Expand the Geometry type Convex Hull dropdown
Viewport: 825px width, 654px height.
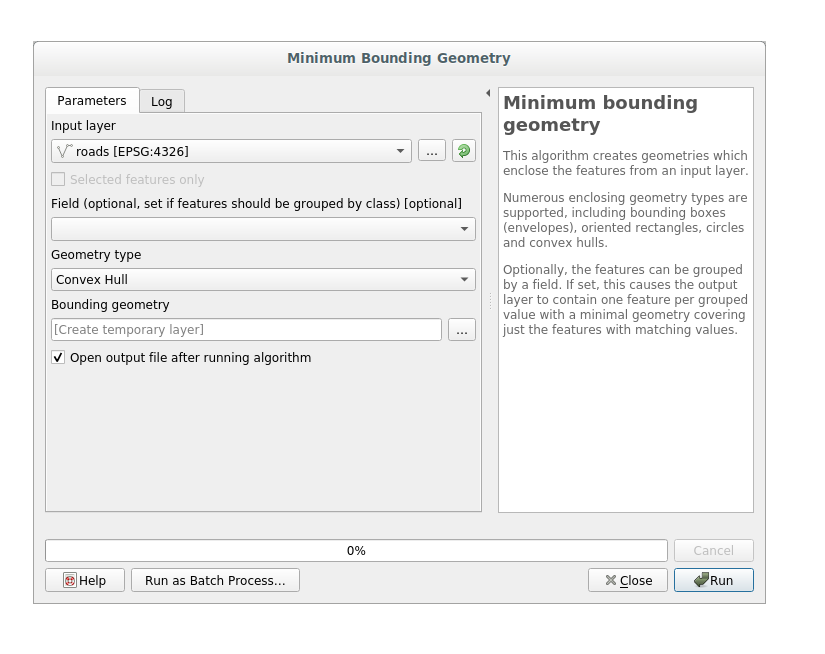click(x=263, y=280)
